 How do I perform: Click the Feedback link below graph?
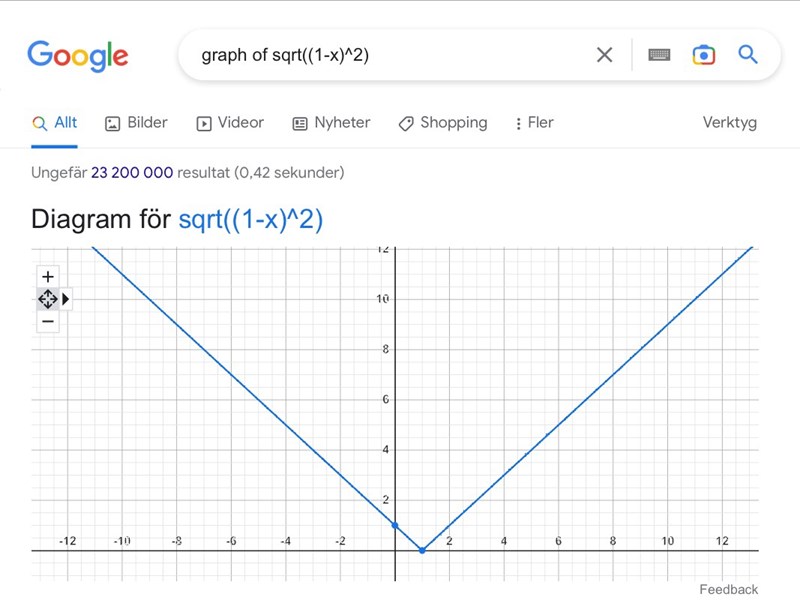(x=728, y=589)
